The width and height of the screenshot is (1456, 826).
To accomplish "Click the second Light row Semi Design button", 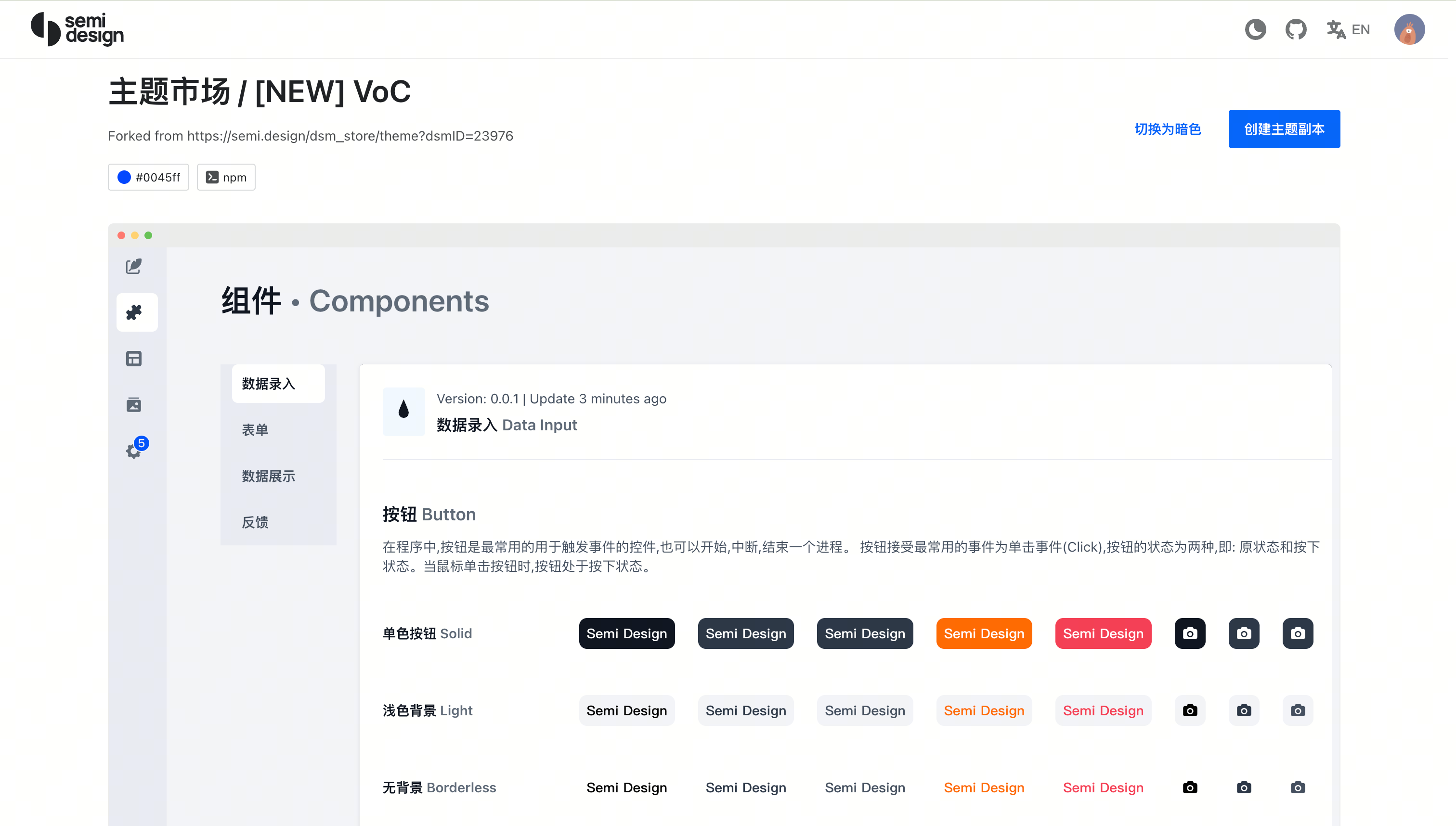I will pos(746,710).
